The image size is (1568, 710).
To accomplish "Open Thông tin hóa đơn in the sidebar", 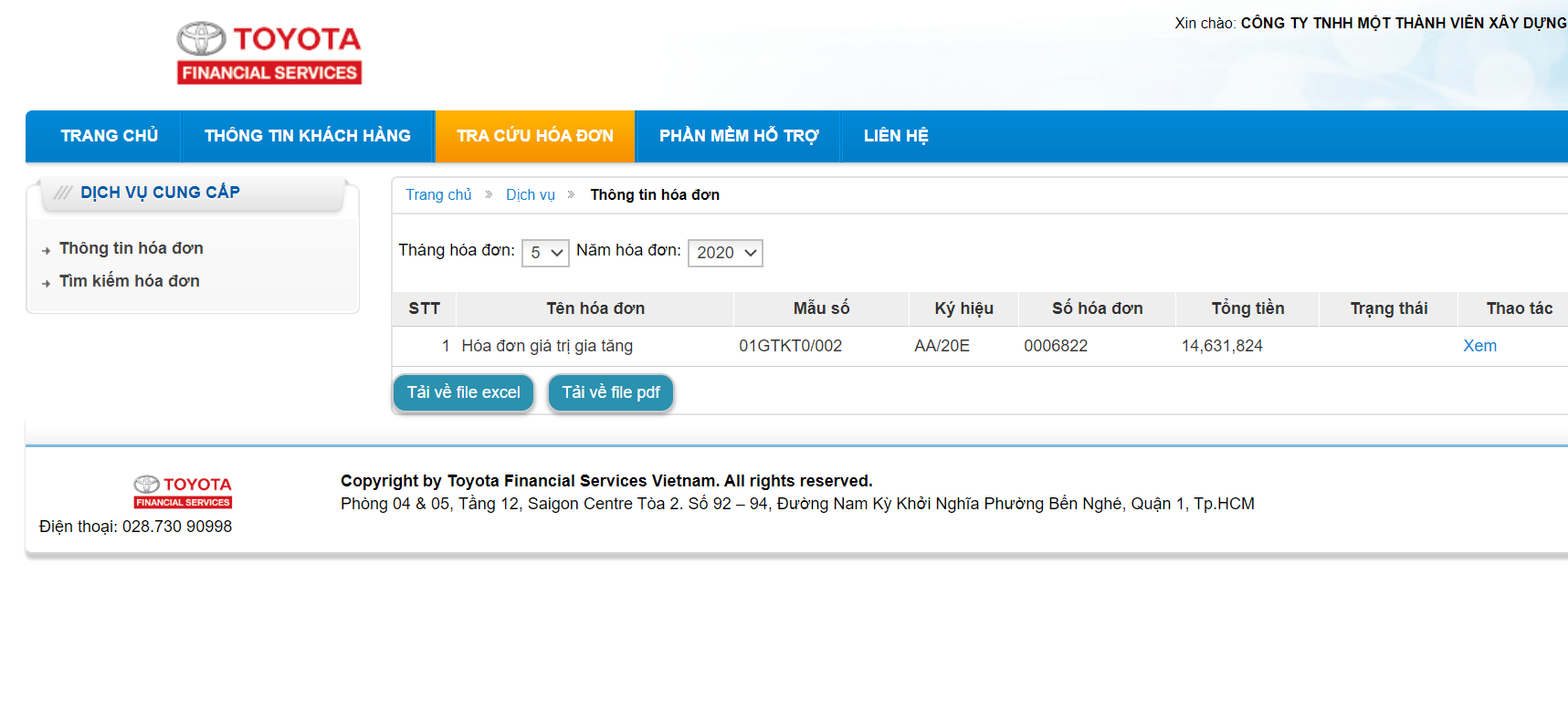I will coord(132,248).
